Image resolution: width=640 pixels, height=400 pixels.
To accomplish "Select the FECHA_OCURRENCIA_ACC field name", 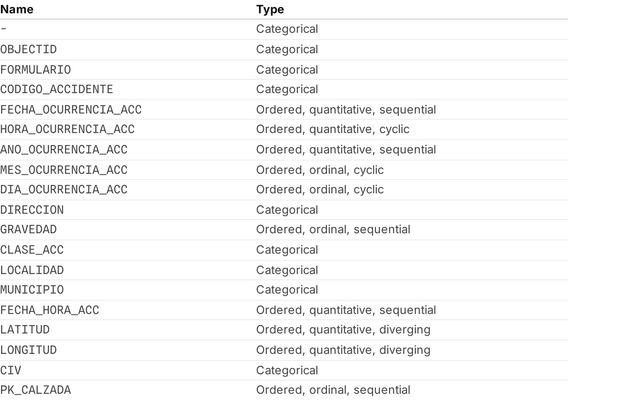I will point(67,110).
